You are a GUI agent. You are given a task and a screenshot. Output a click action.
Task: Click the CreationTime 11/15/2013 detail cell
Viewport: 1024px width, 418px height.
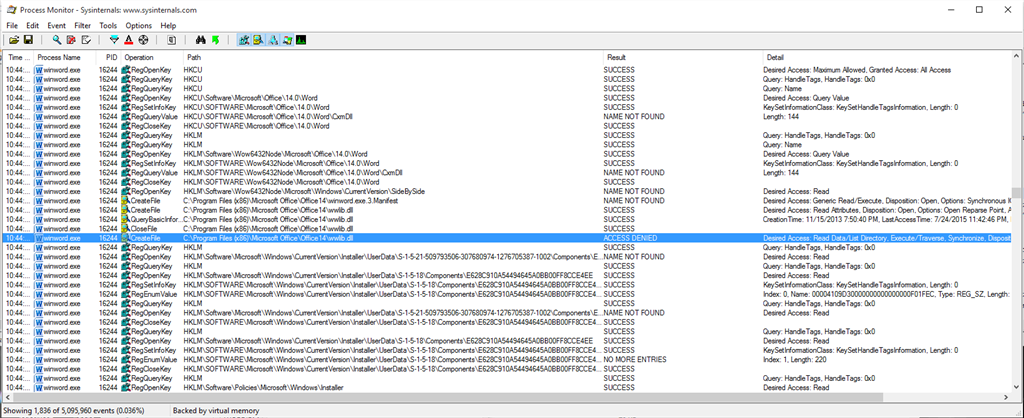[x=887, y=219]
